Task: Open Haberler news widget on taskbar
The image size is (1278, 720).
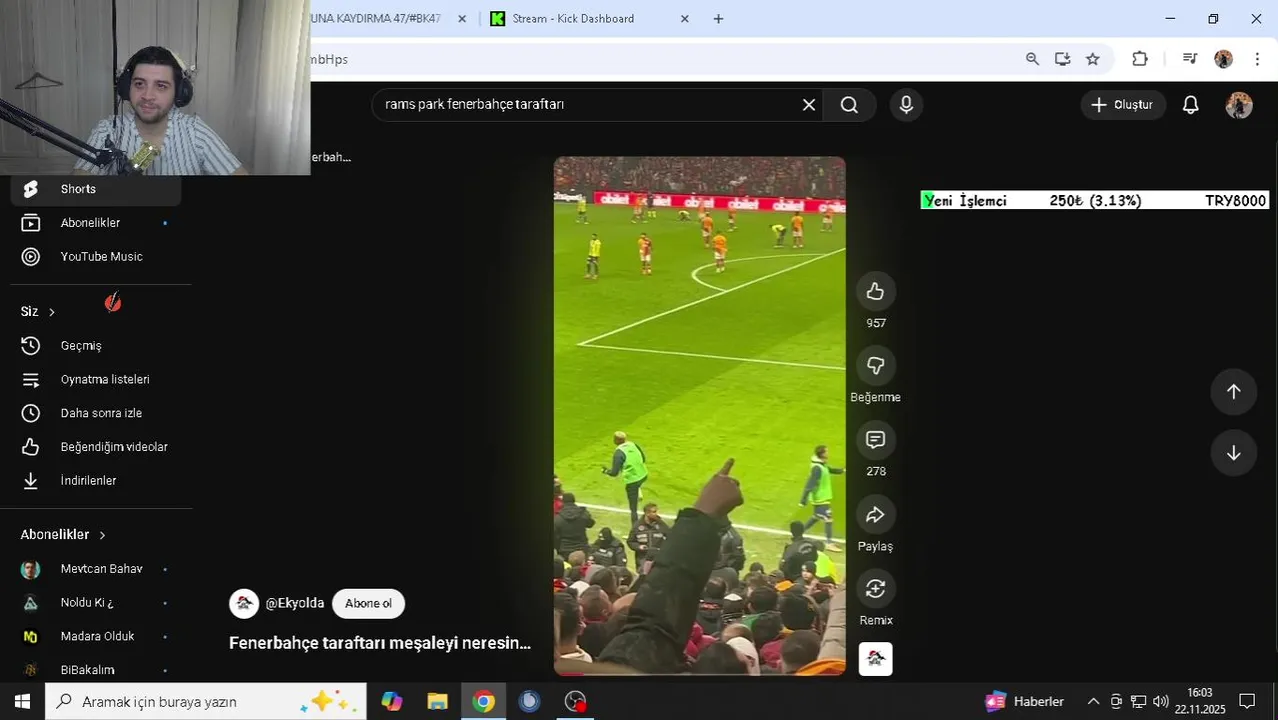Action: pos(1025,701)
